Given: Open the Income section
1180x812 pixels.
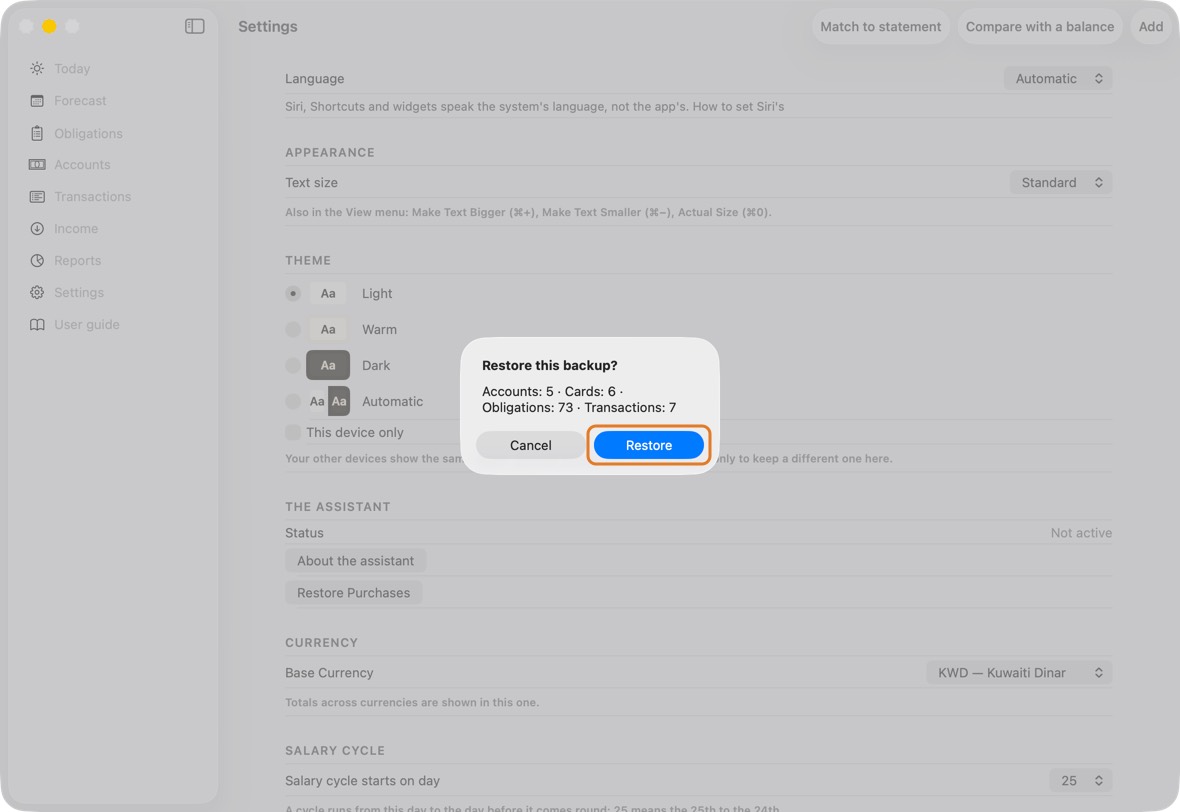Looking at the screenshot, I should tap(76, 229).
